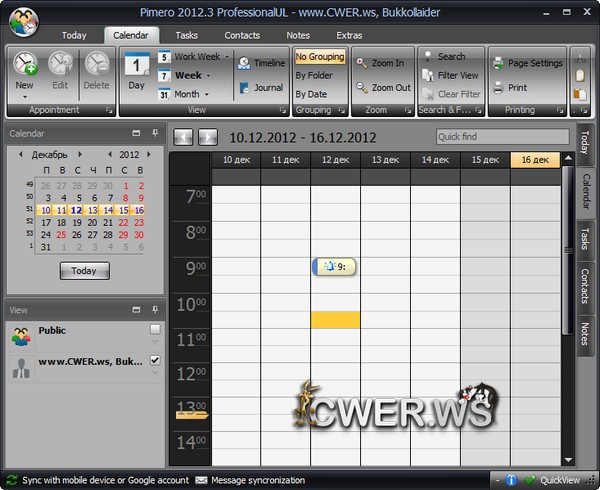Open the New appointment dropdown arrow

tap(25, 97)
